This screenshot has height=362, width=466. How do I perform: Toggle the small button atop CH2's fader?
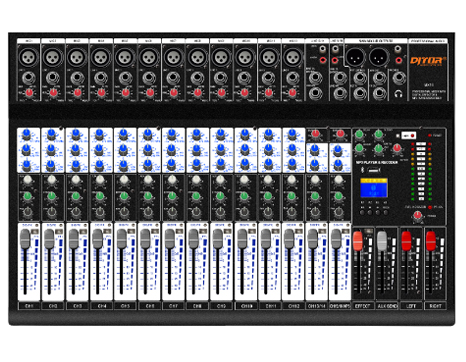pos(59,231)
